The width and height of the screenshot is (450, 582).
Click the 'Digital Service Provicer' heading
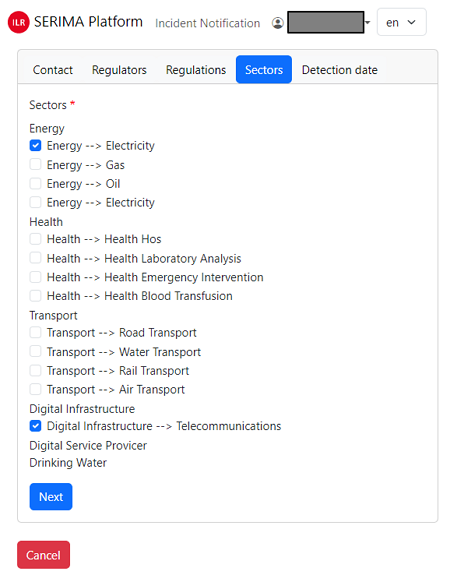(88, 445)
